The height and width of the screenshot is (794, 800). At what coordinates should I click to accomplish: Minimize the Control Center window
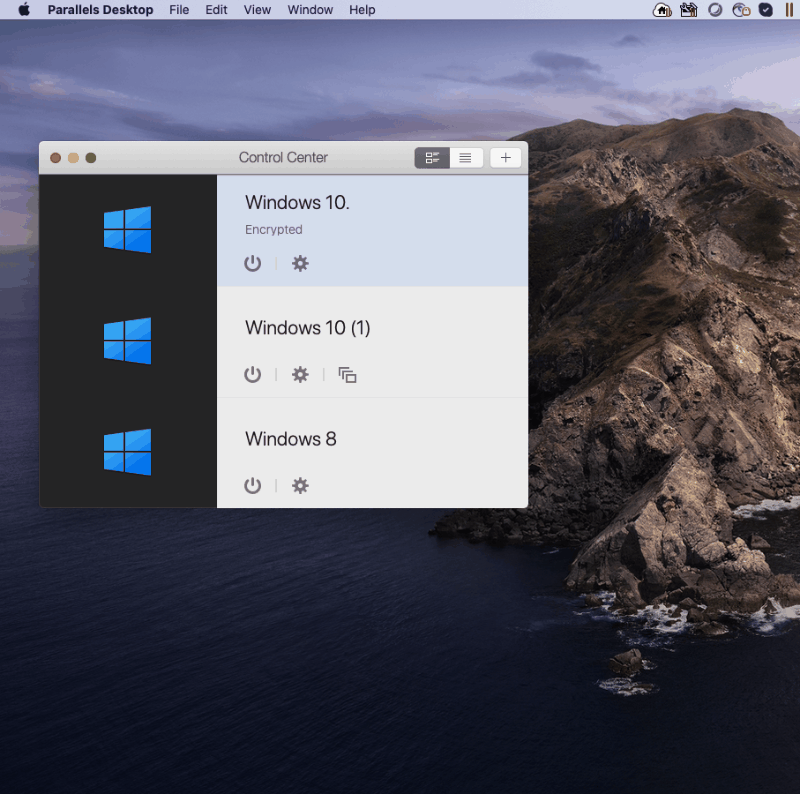[73, 158]
